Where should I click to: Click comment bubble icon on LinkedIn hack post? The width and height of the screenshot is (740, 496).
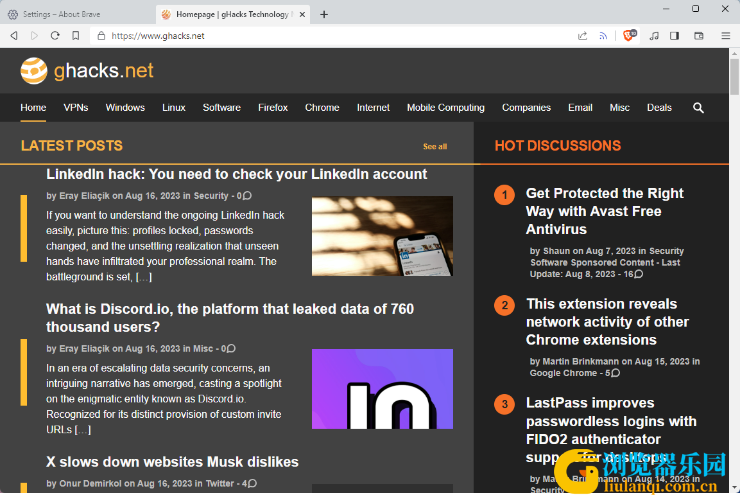coord(247,196)
